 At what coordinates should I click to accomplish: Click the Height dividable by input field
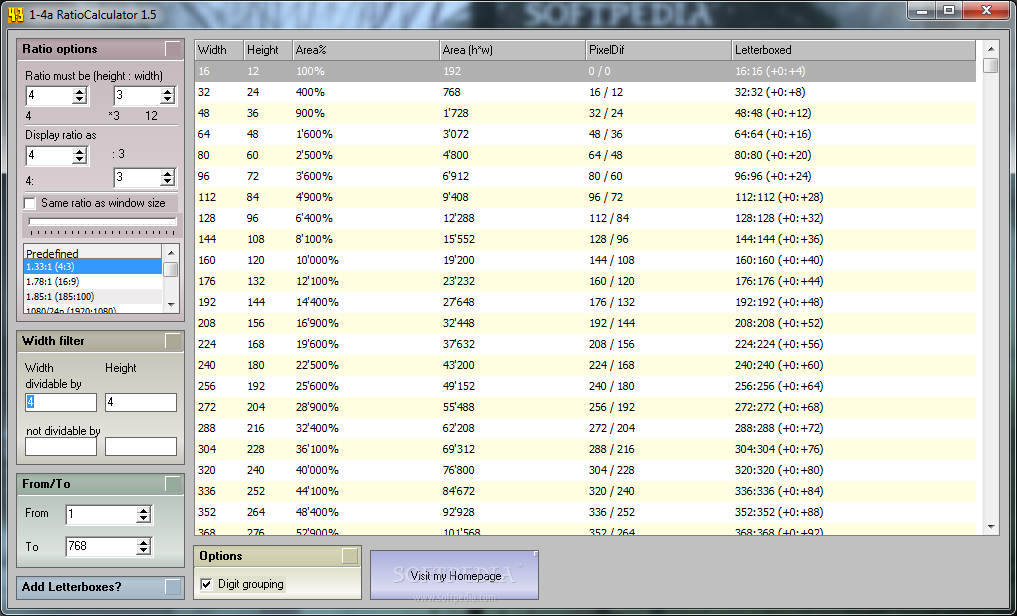(141, 402)
